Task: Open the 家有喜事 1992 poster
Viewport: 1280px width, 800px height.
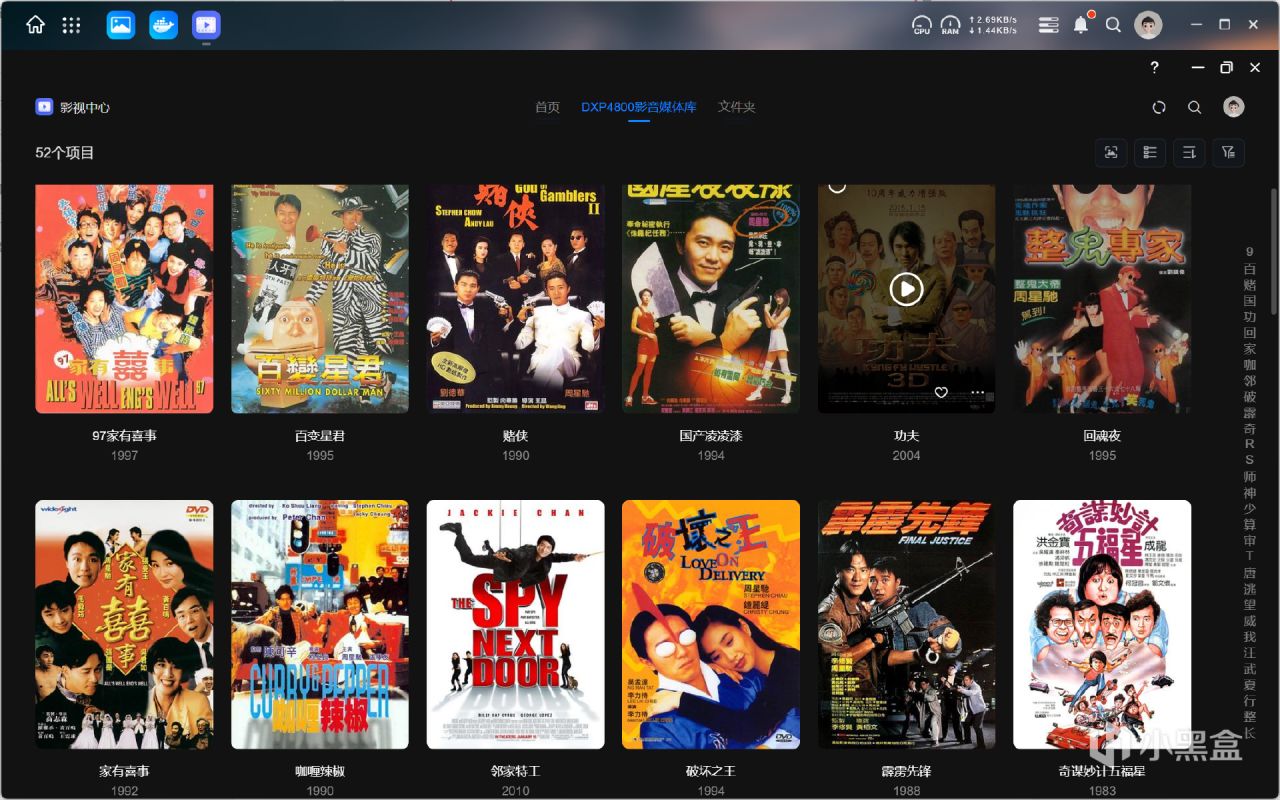Action: pyautogui.click(x=124, y=624)
